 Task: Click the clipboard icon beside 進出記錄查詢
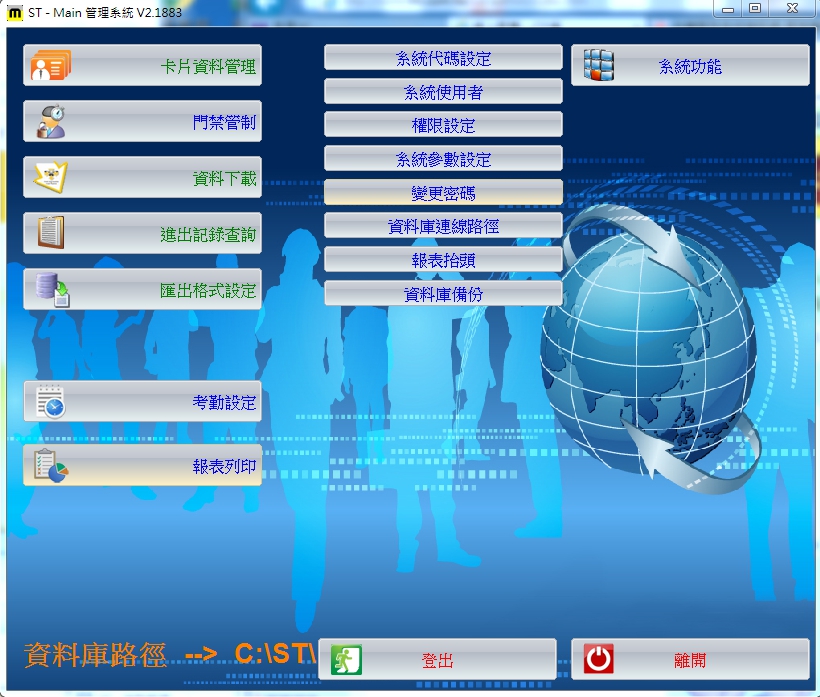(50, 234)
